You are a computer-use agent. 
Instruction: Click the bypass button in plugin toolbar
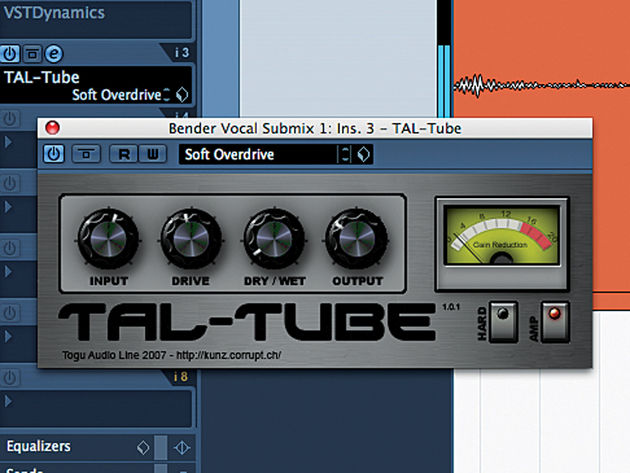pyautogui.click(x=86, y=154)
